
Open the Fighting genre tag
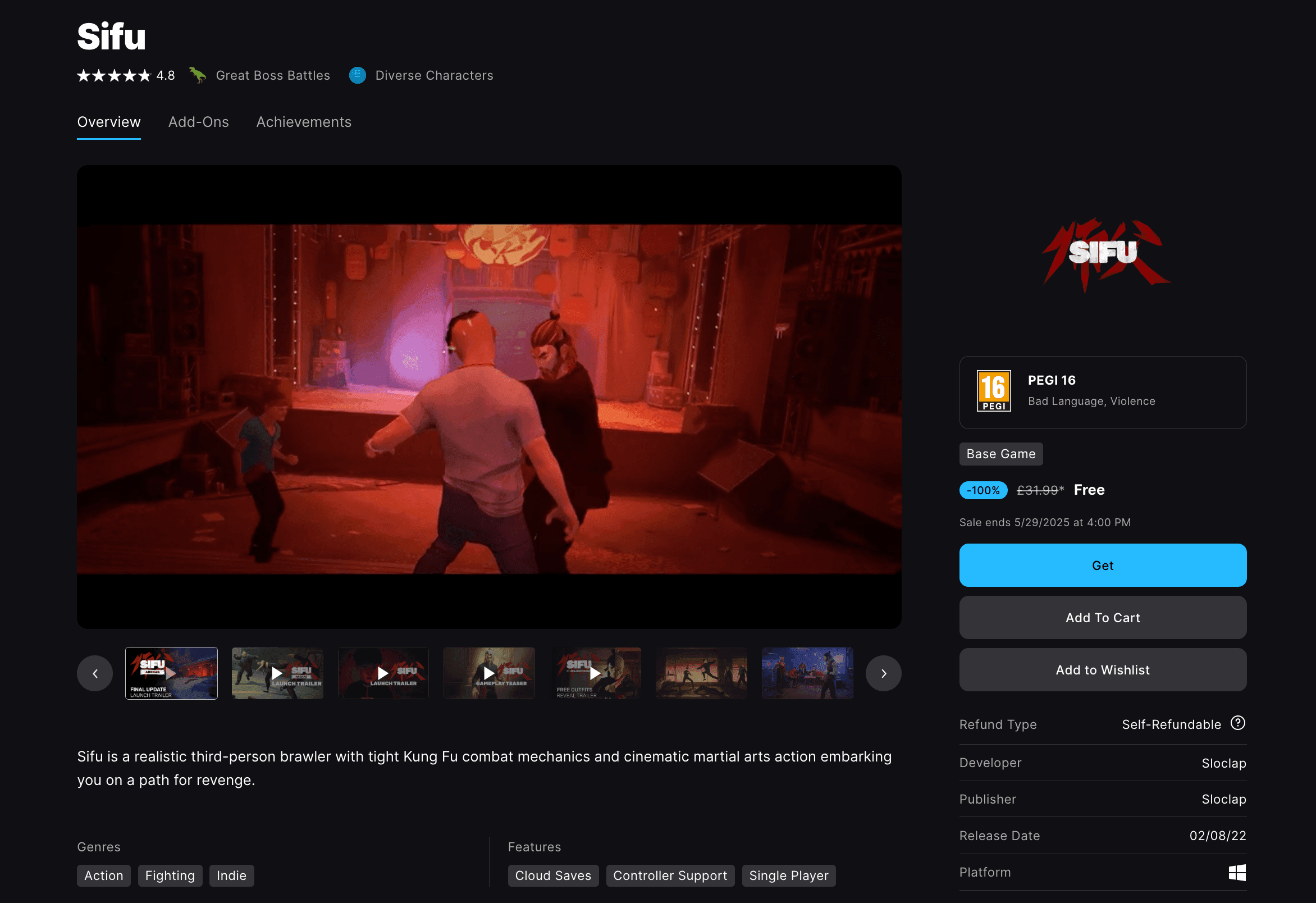pyautogui.click(x=170, y=875)
